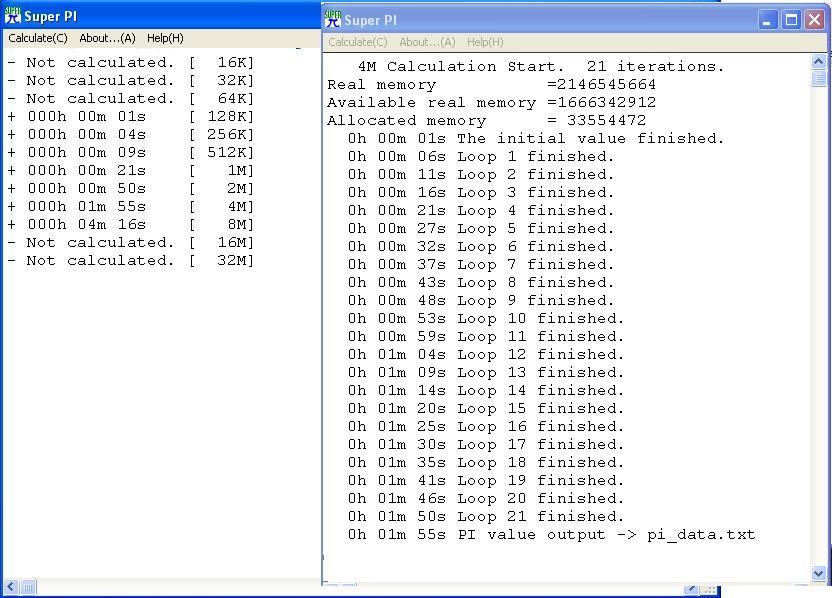Image resolution: width=840 pixels, height=598 pixels.
Task: Click the left Super PI title bar
Action: tap(161, 16)
